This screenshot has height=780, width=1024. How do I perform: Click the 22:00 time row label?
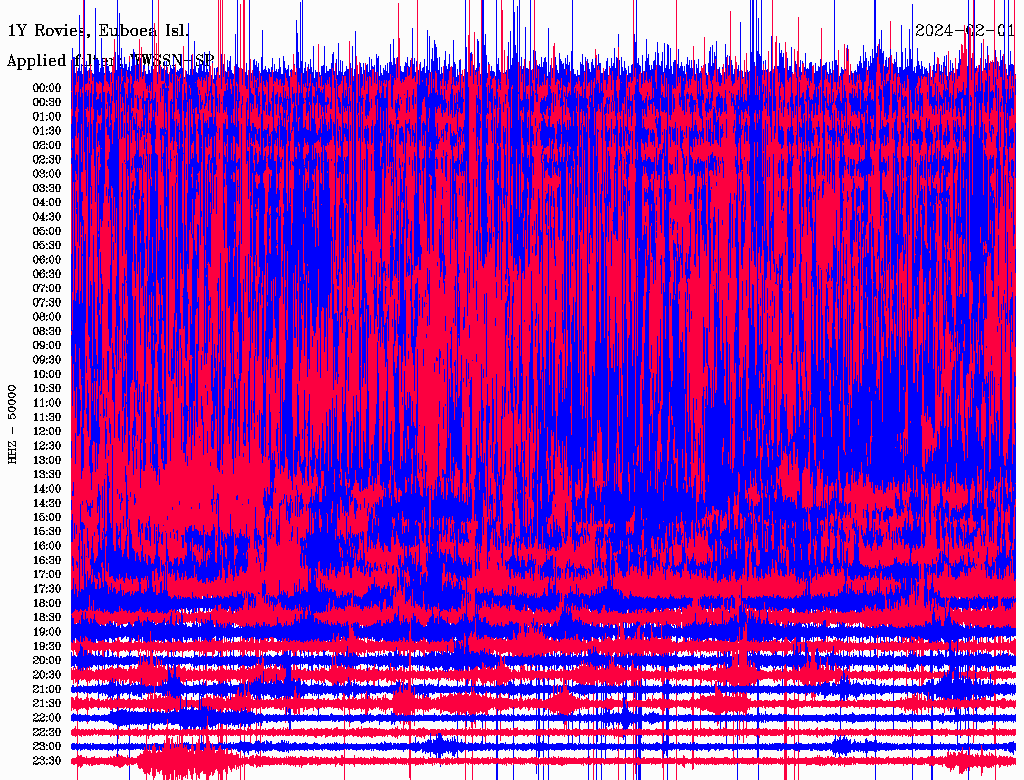pyautogui.click(x=47, y=718)
